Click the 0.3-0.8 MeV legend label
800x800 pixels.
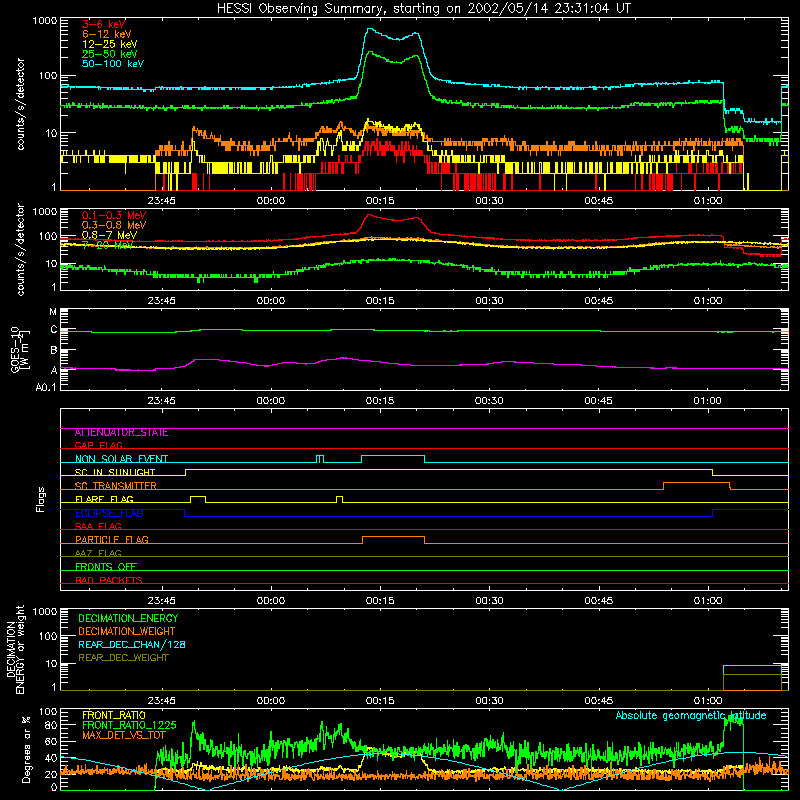114,225
